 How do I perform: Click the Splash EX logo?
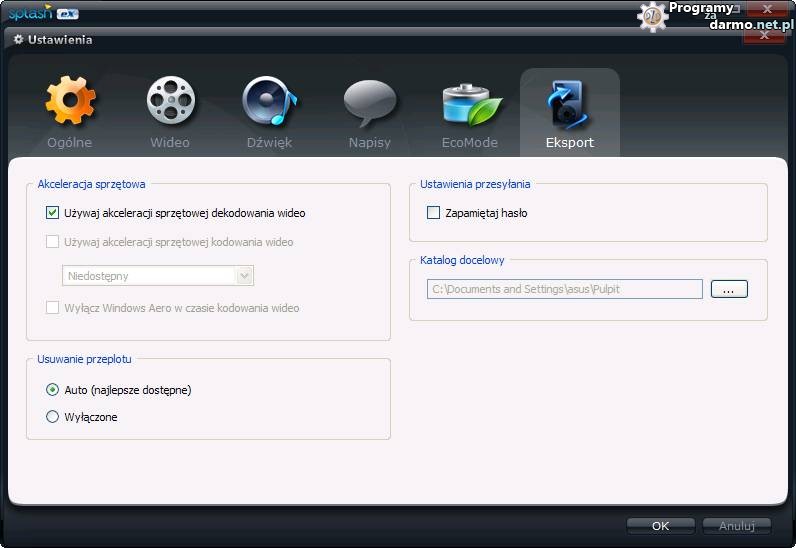click(x=44, y=12)
